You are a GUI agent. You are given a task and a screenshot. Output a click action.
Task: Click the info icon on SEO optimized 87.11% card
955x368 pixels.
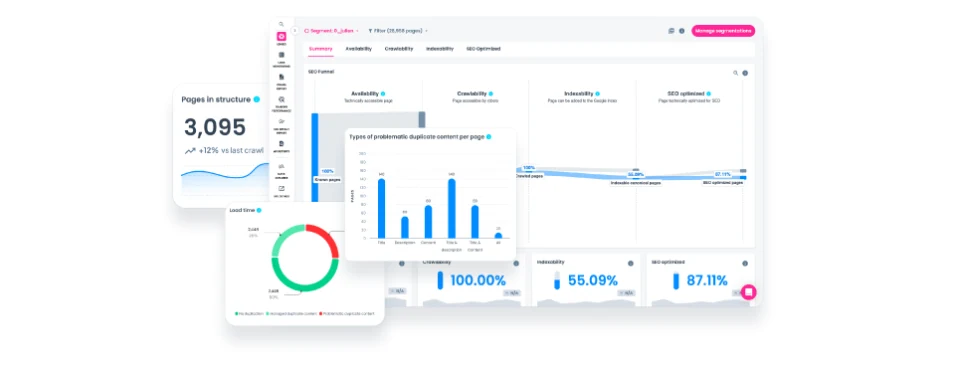[x=745, y=263]
